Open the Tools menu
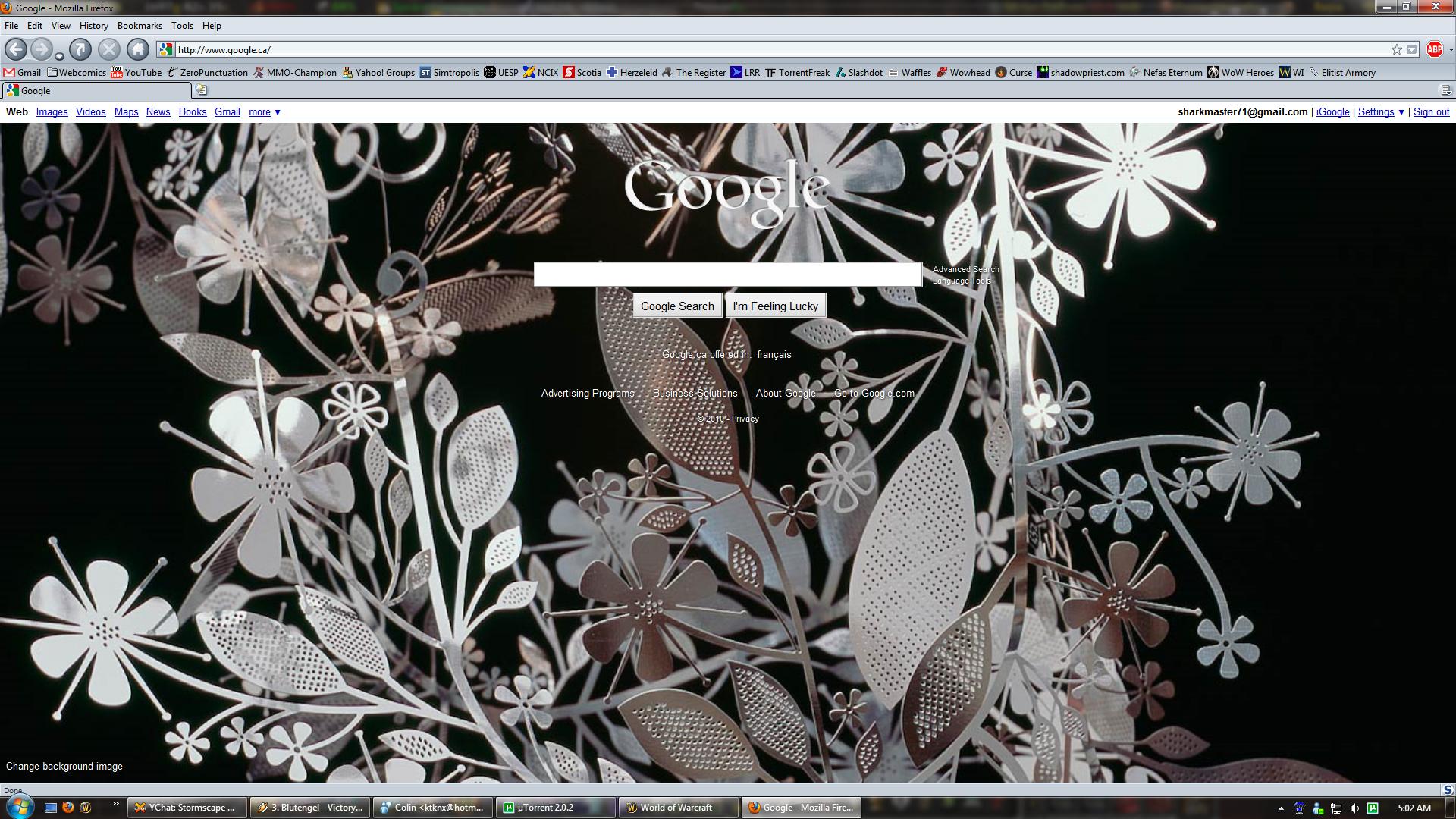The image size is (1456, 819). pyautogui.click(x=182, y=26)
